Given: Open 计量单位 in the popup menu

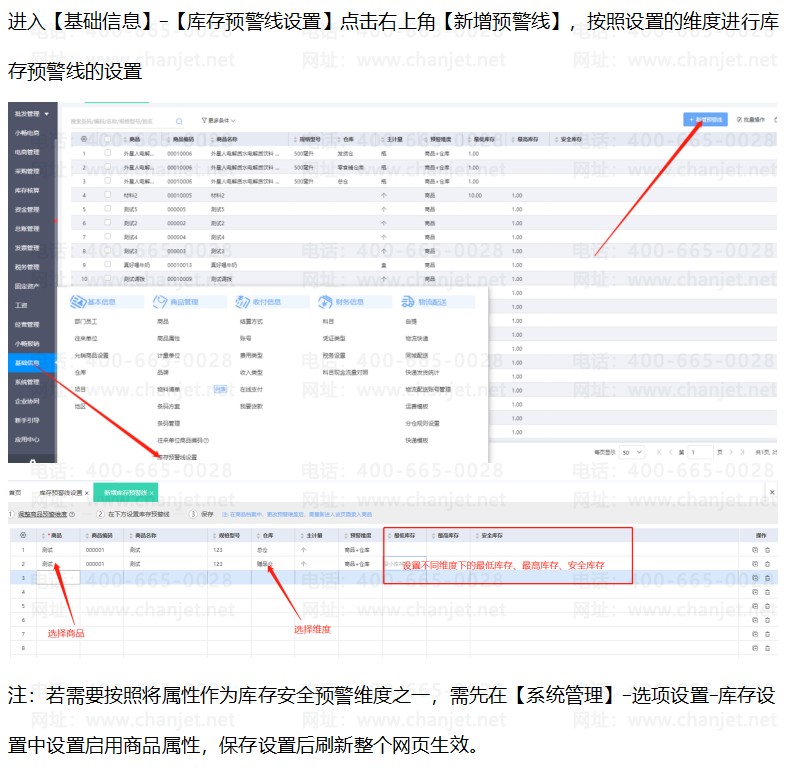Looking at the screenshot, I should 168,356.
